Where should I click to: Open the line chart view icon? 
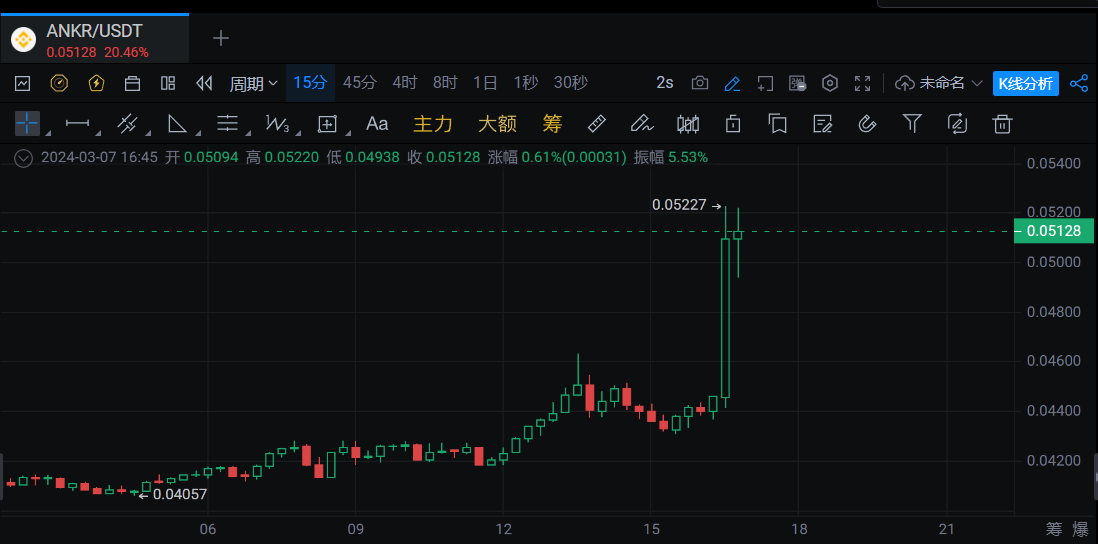tap(22, 83)
